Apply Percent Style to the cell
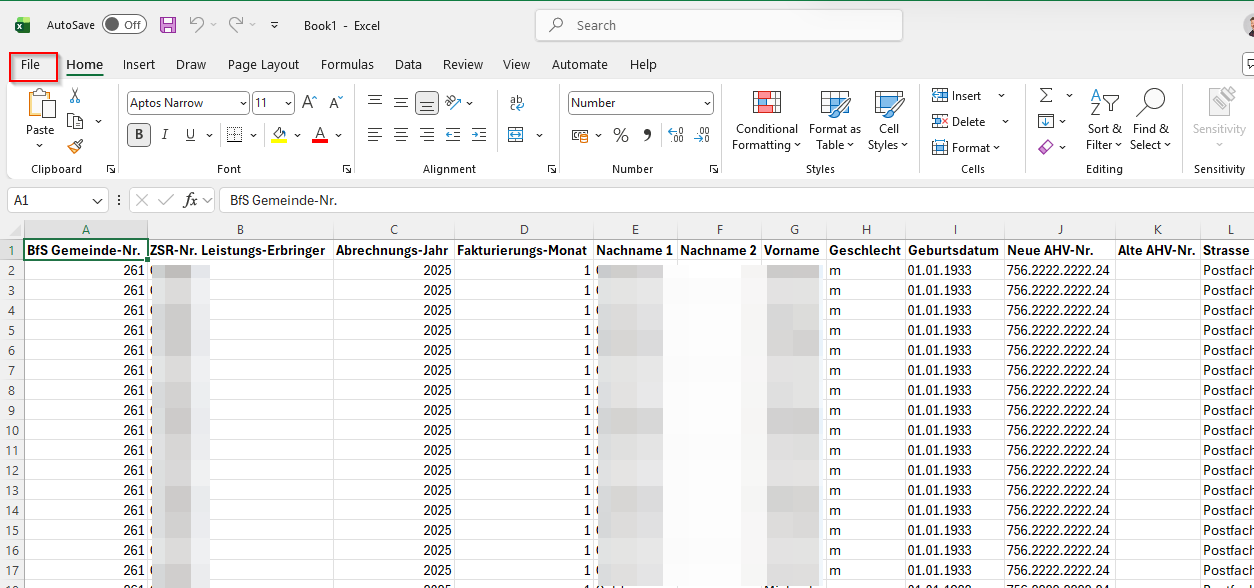 click(x=621, y=135)
